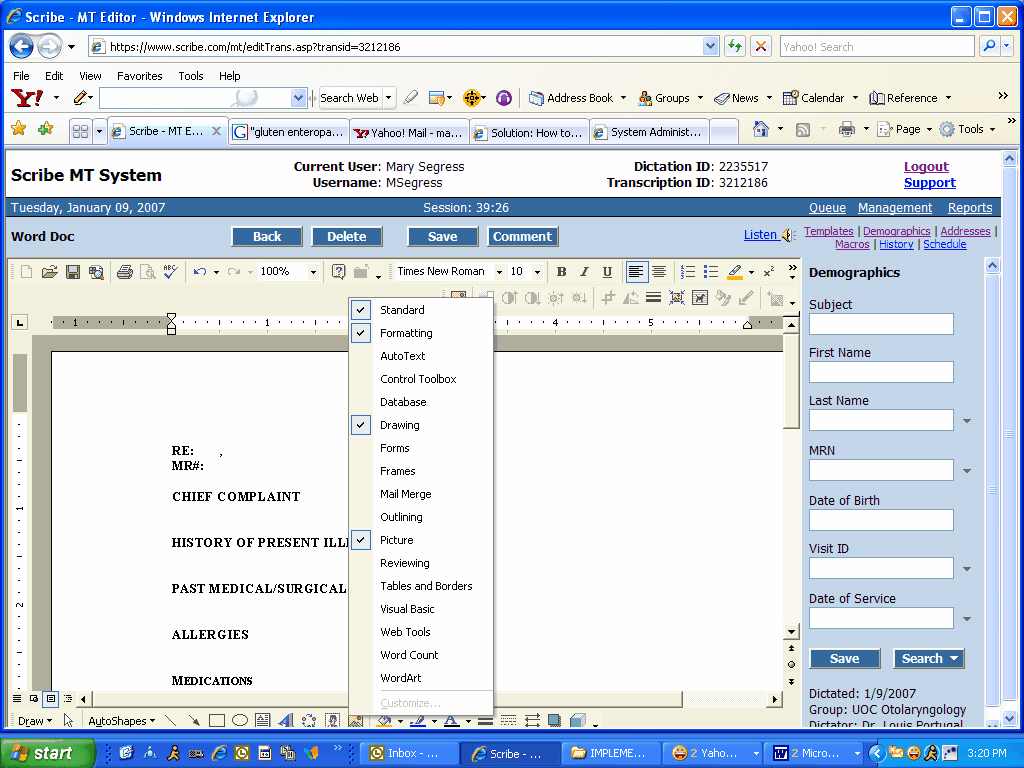The width and height of the screenshot is (1024, 768).
Task: Click the IE Stop button
Action: click(x=761, y=46)
